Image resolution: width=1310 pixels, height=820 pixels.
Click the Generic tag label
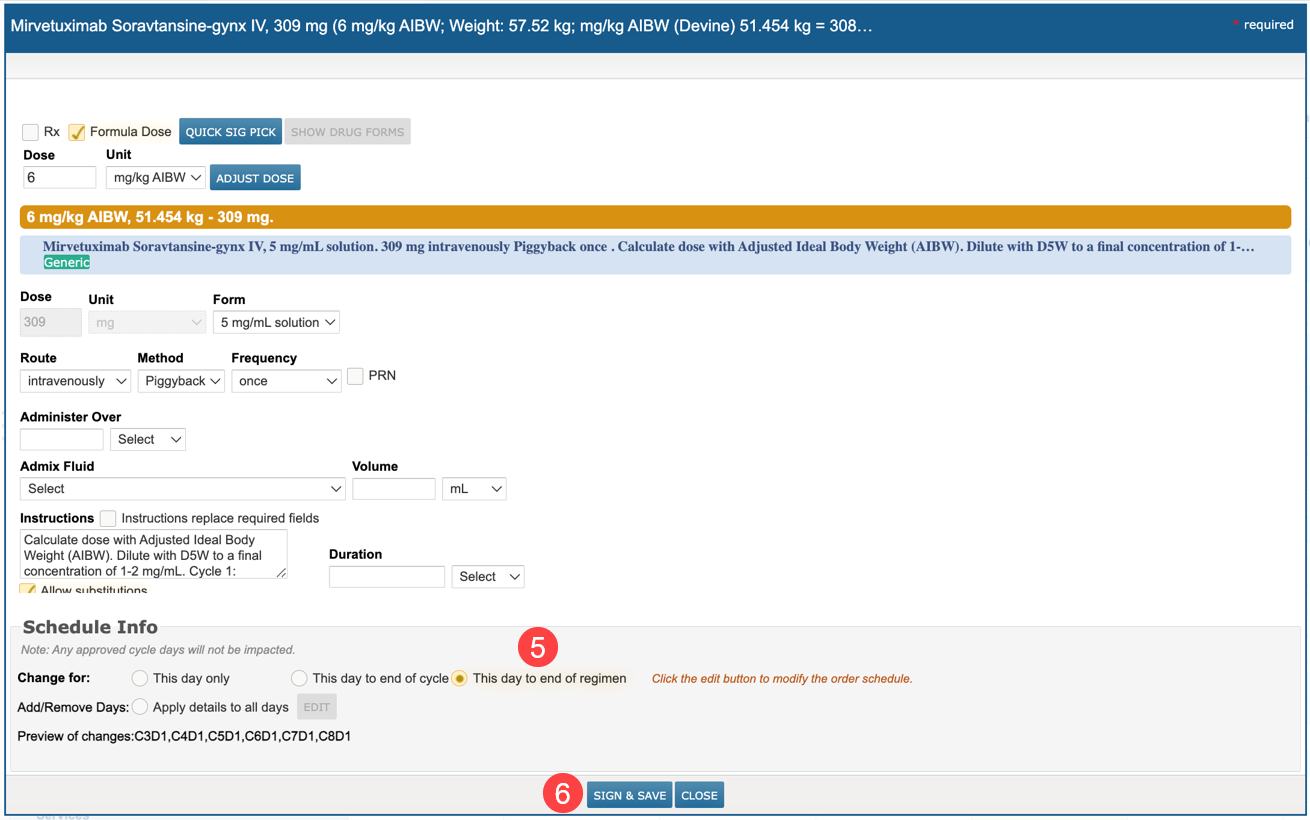tap(67, 262)
